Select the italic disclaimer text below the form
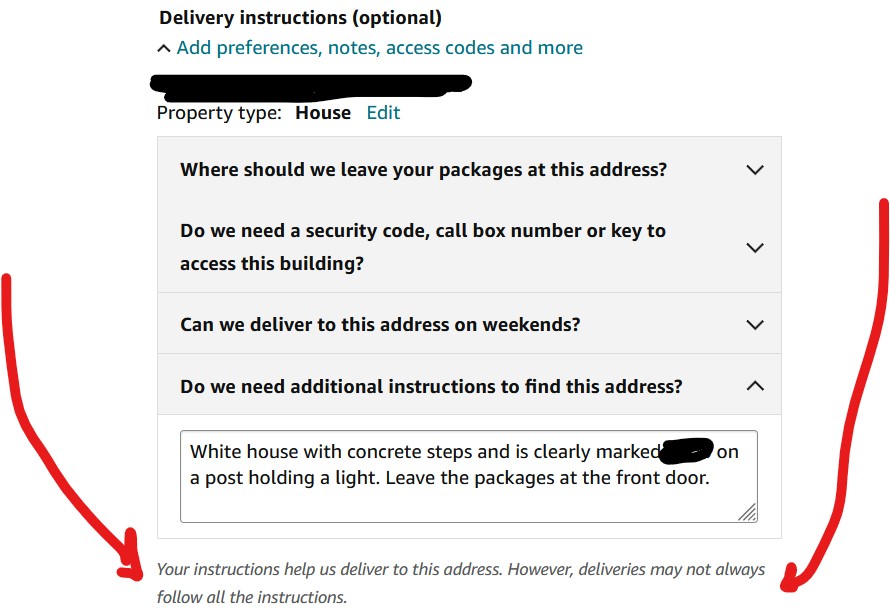 pos(460,578)
